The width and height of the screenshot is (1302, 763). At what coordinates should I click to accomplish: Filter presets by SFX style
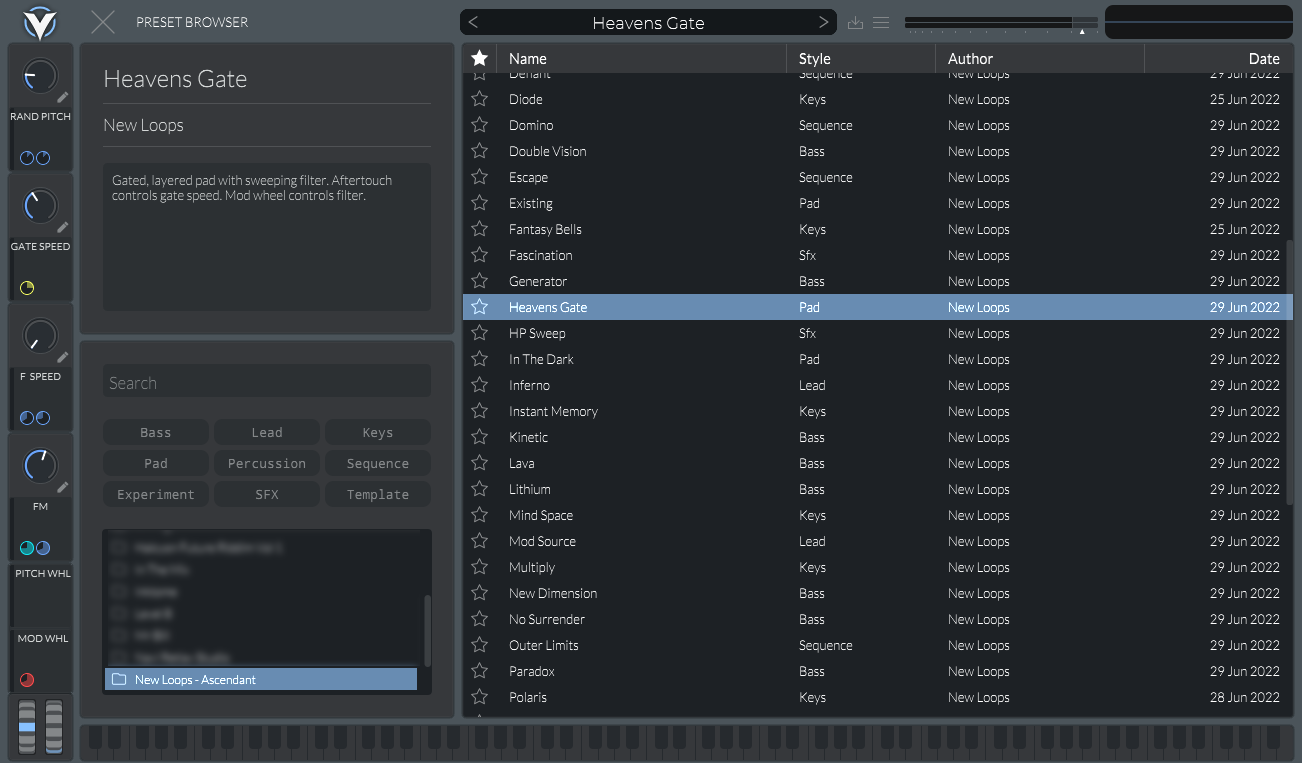click(x=267, y=495)
